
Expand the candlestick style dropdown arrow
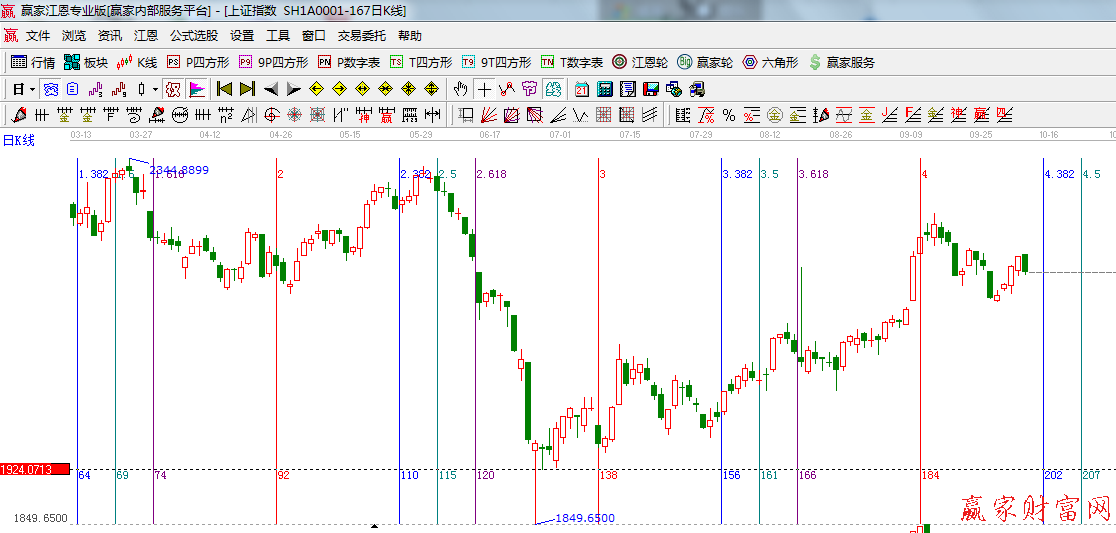point(155,89)
